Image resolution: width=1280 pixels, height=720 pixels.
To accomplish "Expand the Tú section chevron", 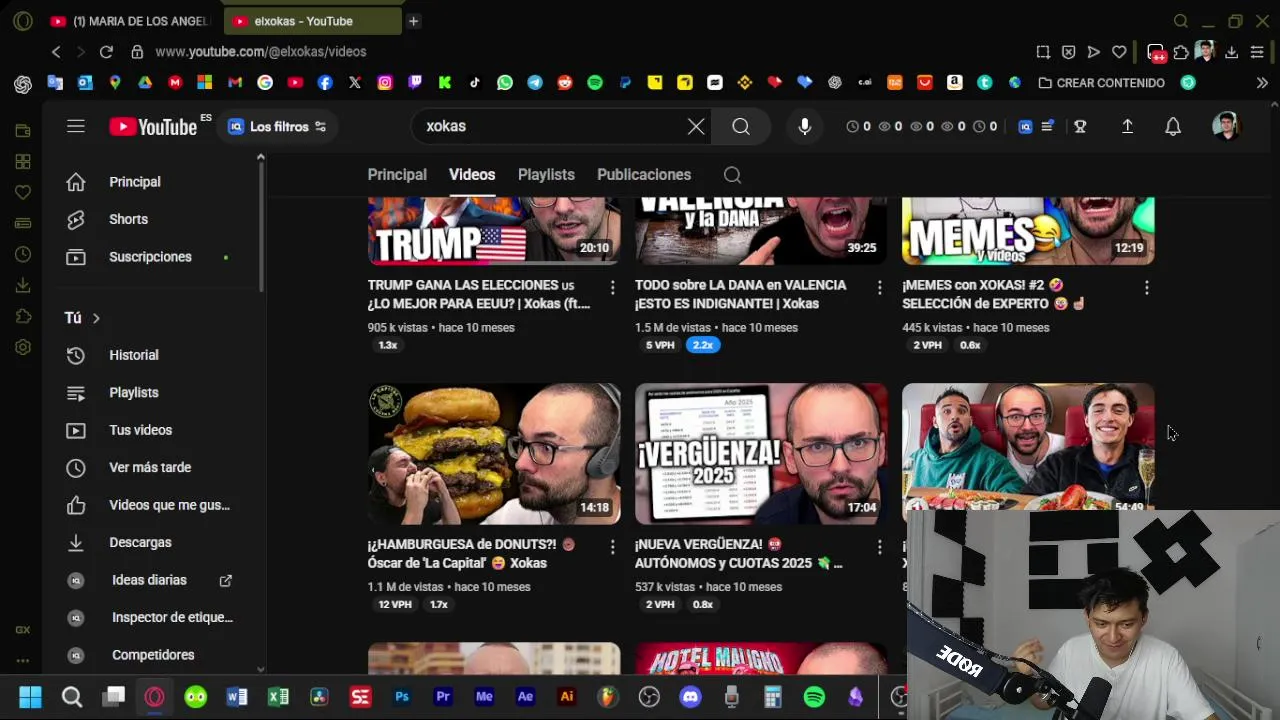I will click(96, 318).
